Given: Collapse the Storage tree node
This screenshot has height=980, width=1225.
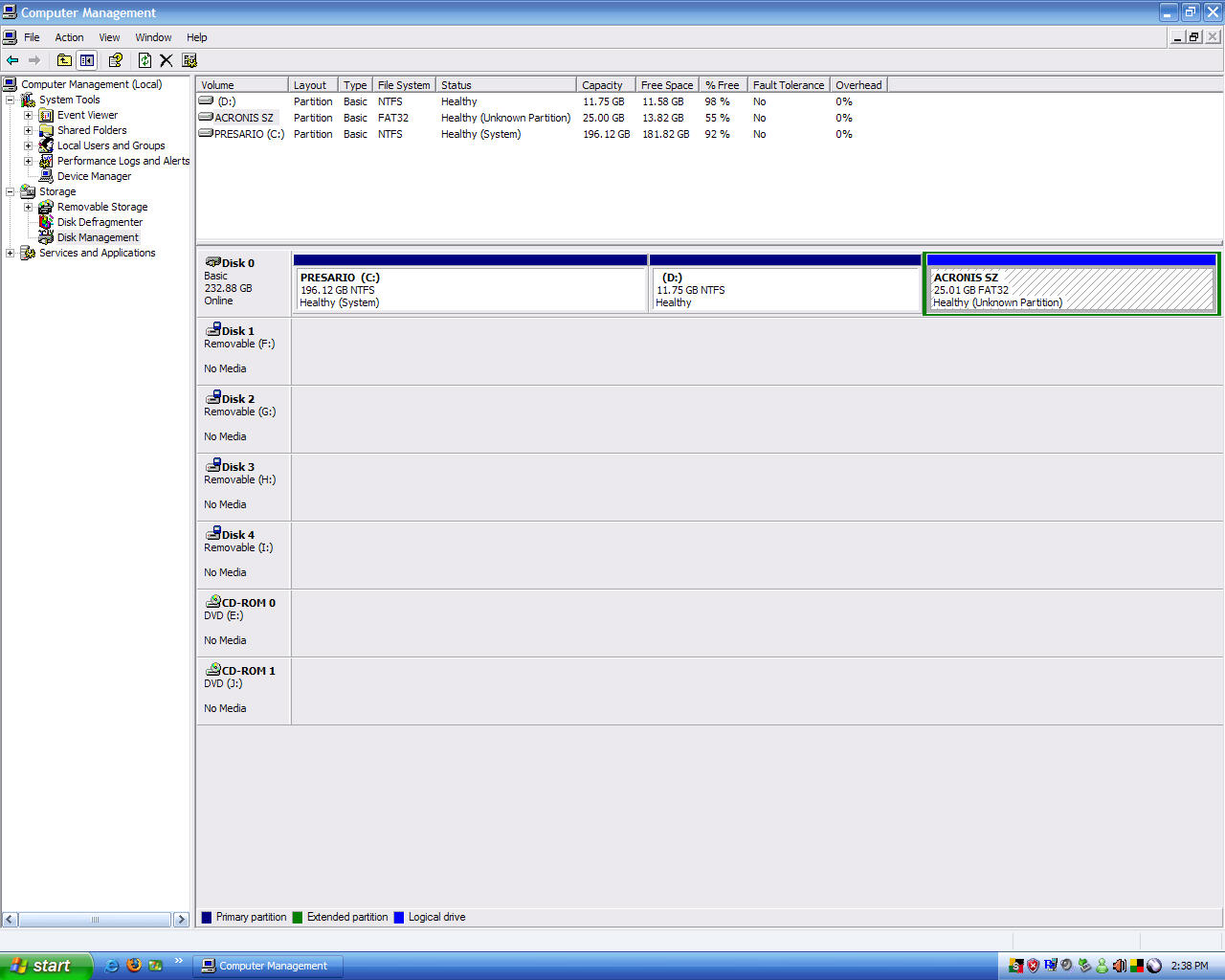Looking at the screenshot, I should tap(11, 191).
